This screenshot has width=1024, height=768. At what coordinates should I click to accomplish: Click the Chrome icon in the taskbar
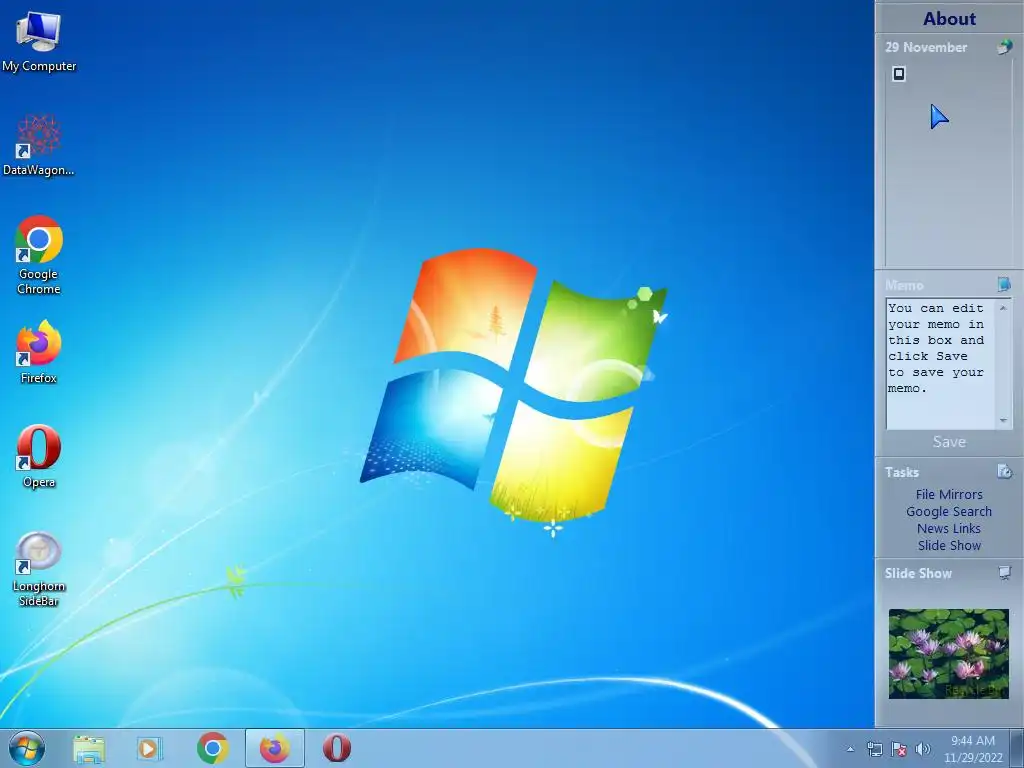212,748
